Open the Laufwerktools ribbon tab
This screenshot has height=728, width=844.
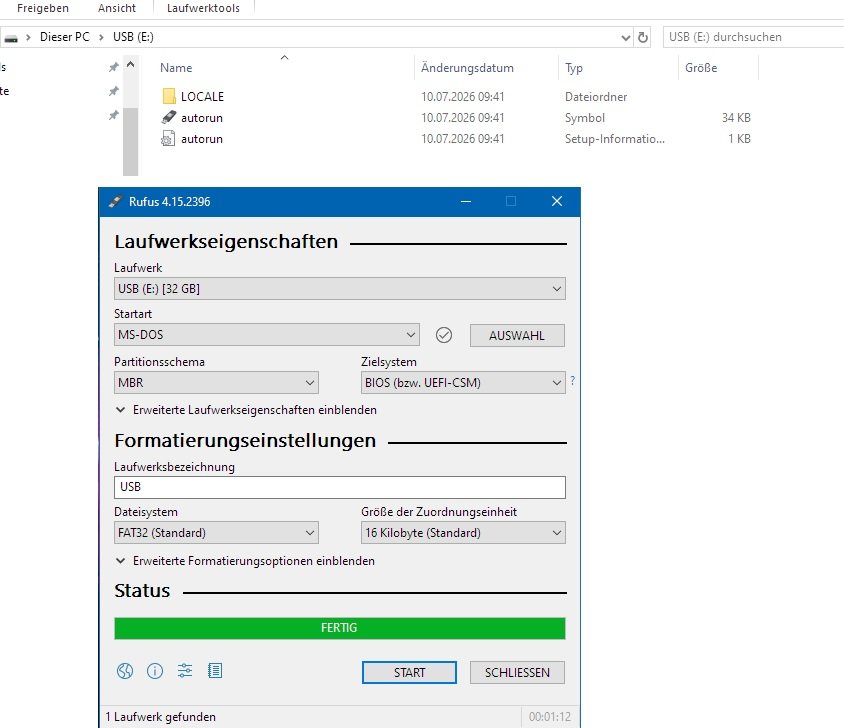(203, 8)
